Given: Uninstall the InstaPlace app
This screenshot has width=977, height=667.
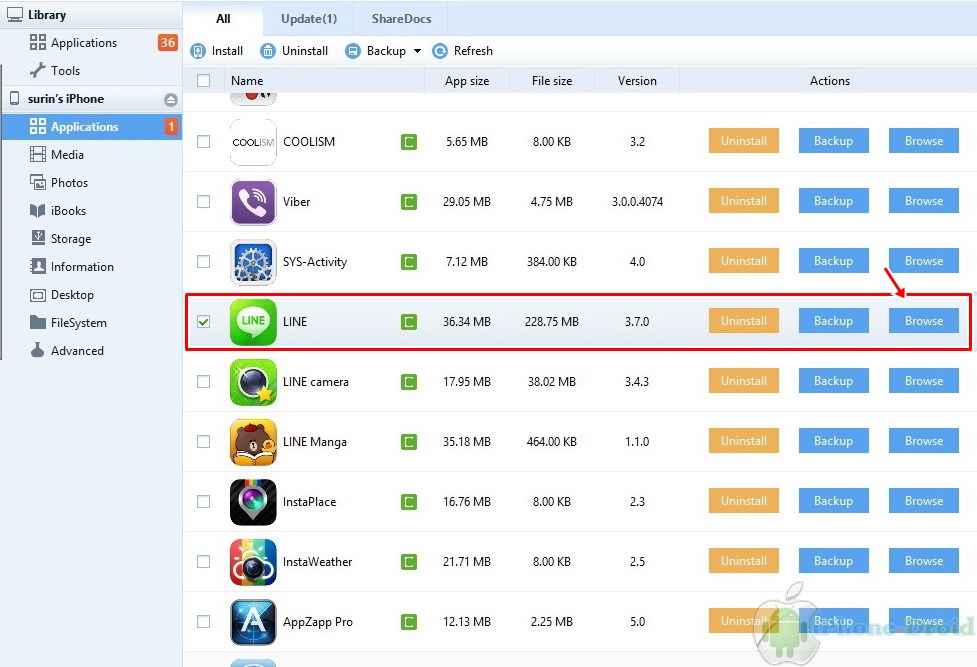Looking at the screenshot, I should (x=744, y=501).
